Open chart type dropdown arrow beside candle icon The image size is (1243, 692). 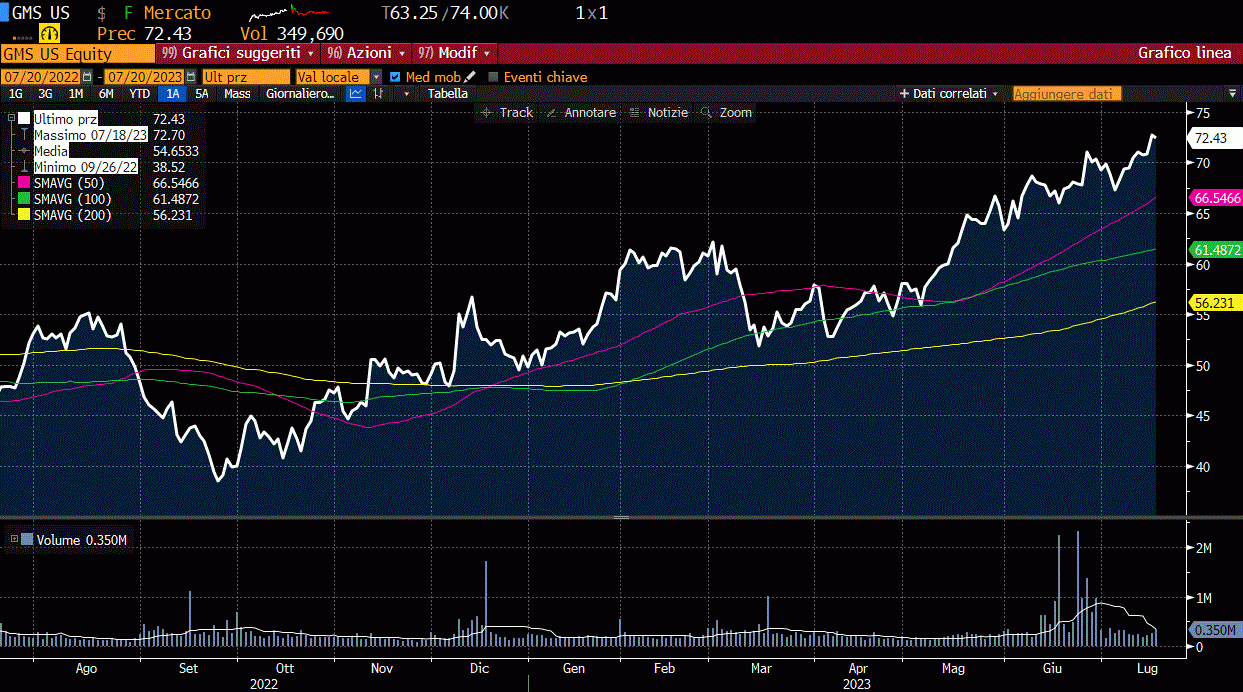click(x=405, y=94)
